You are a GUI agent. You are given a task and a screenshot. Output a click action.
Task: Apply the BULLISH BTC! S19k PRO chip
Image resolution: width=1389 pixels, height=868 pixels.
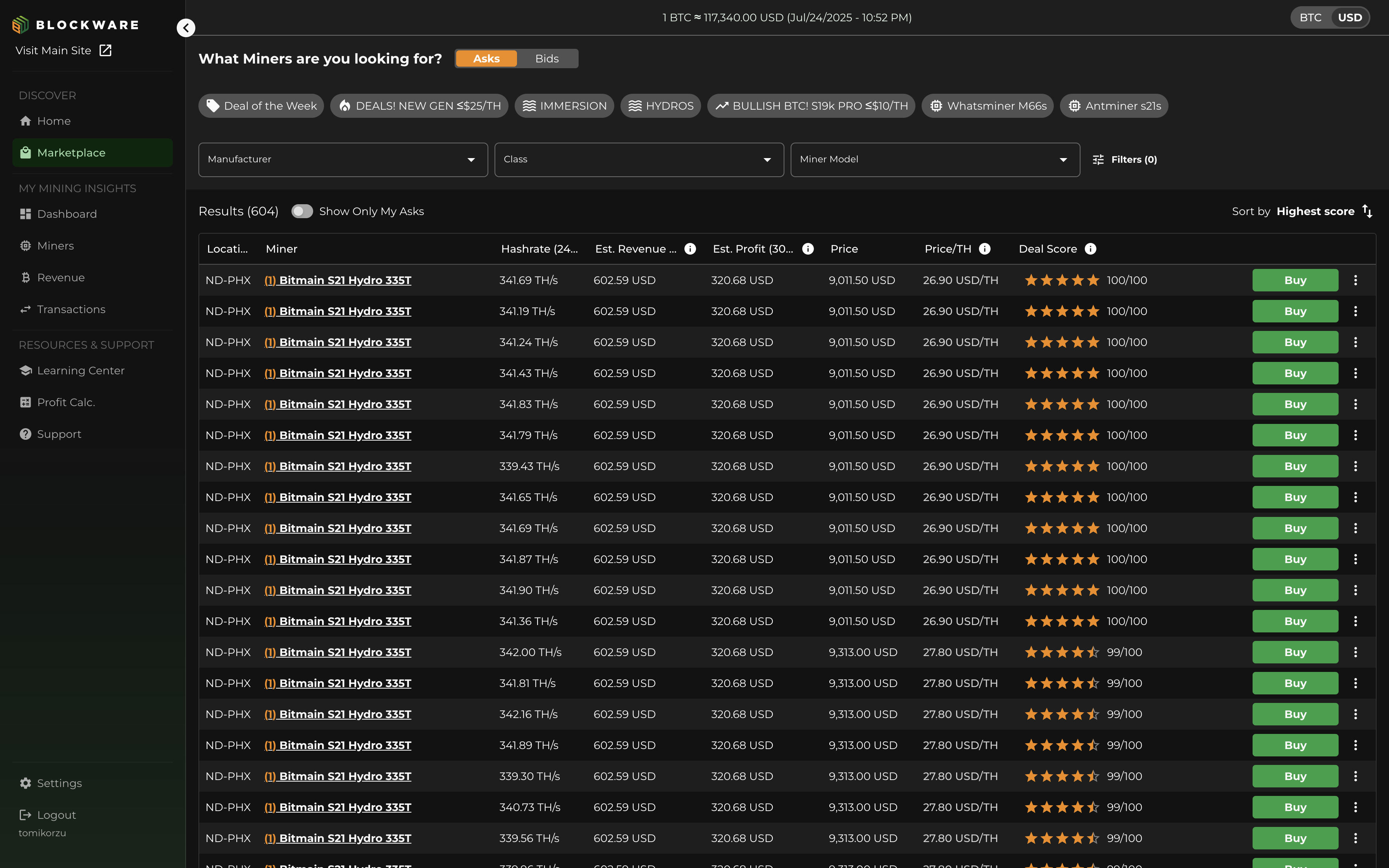click(x=811, y=106)
